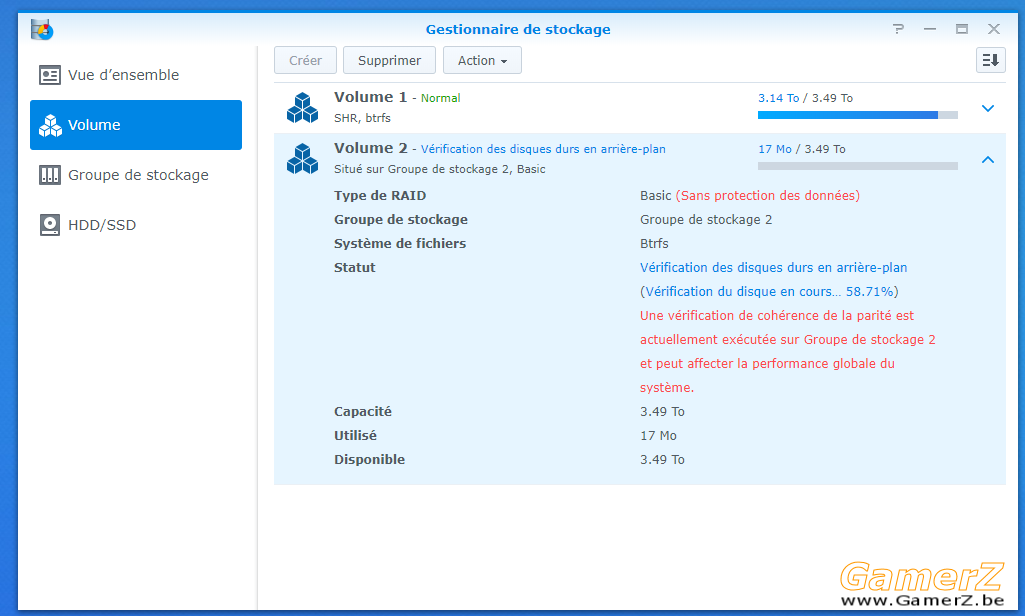Open the HDD/SSD disk icon
This screenshot has width=1025, height=616.
(x=50, y=225)
